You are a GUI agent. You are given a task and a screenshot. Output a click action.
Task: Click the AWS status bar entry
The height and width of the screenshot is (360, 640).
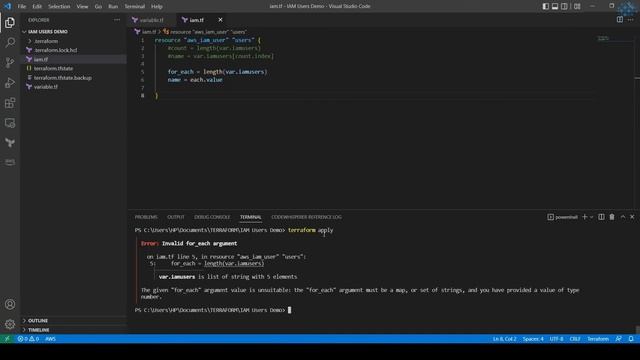tap(50, 339)
